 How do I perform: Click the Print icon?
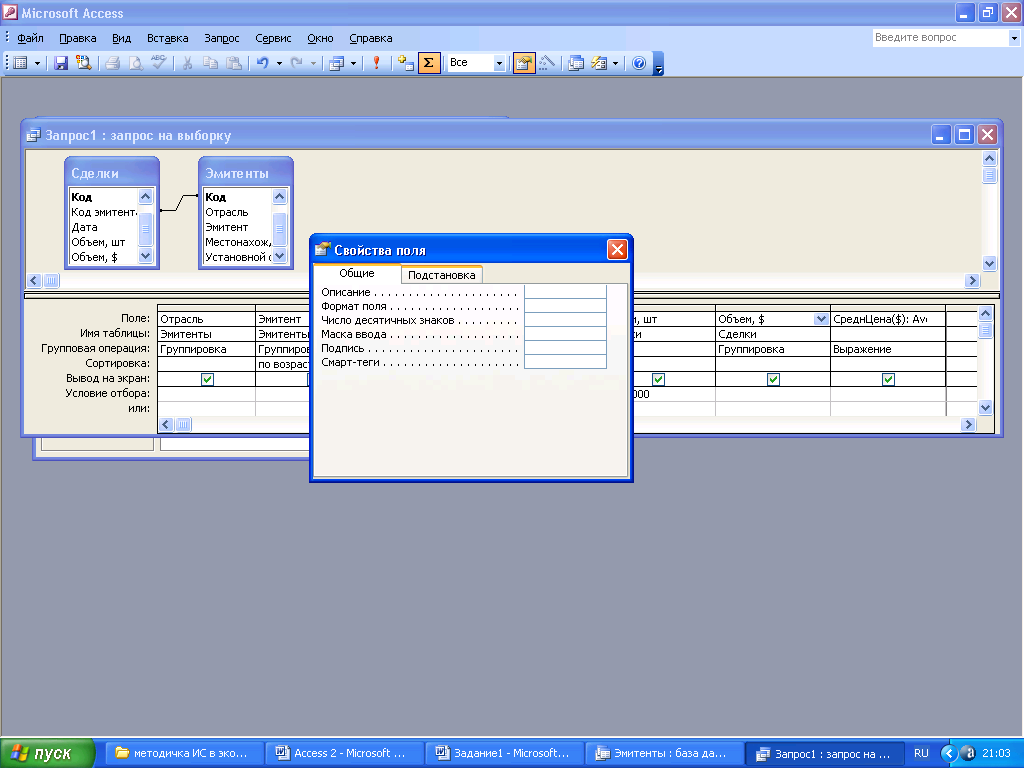coord(112,63)
